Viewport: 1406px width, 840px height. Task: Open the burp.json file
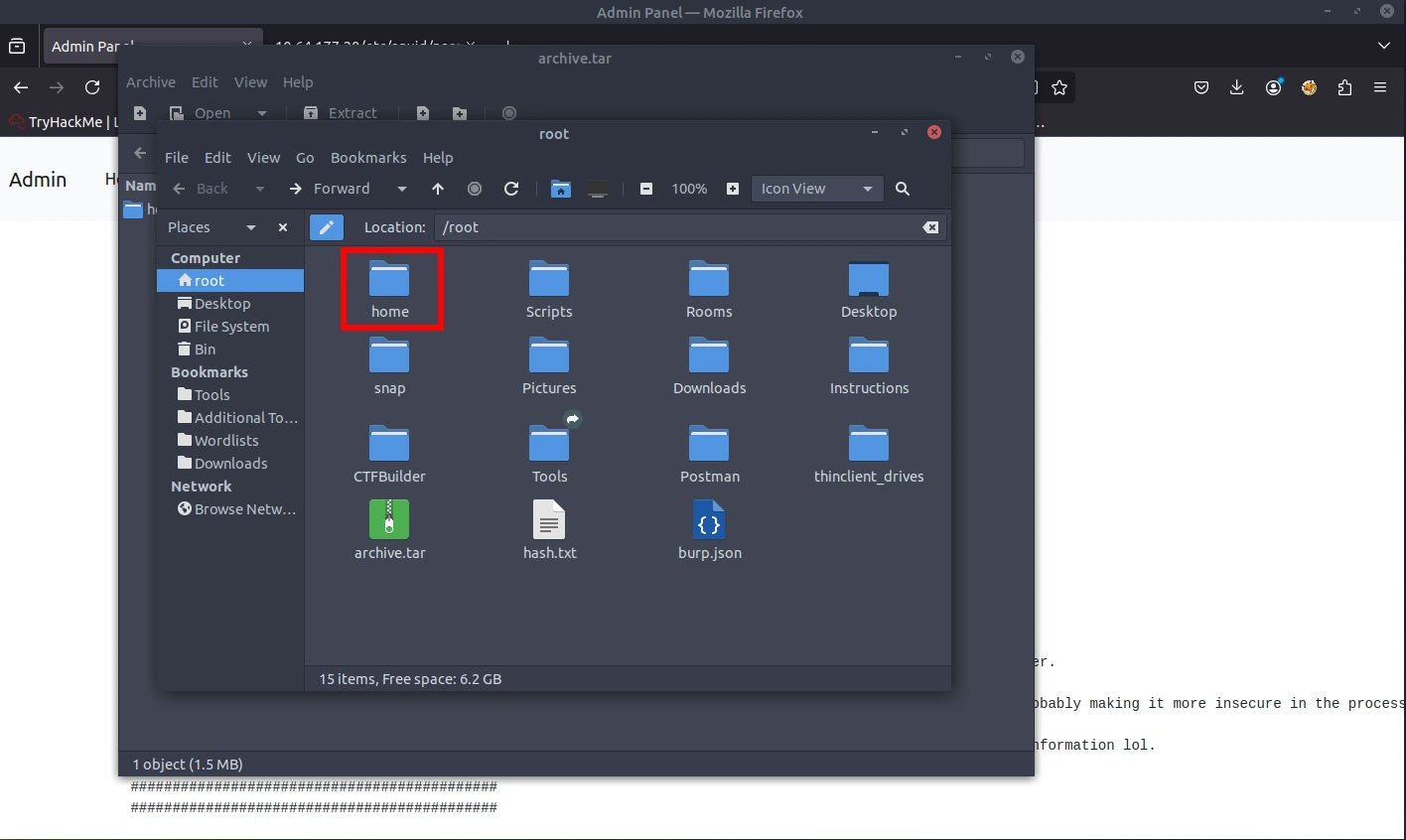coord(709,520)
